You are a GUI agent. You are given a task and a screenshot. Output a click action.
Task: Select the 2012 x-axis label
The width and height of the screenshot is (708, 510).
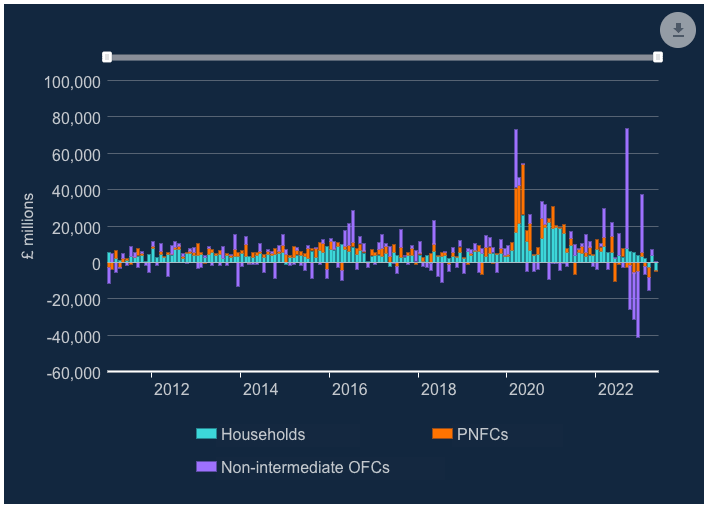point(171,389)
